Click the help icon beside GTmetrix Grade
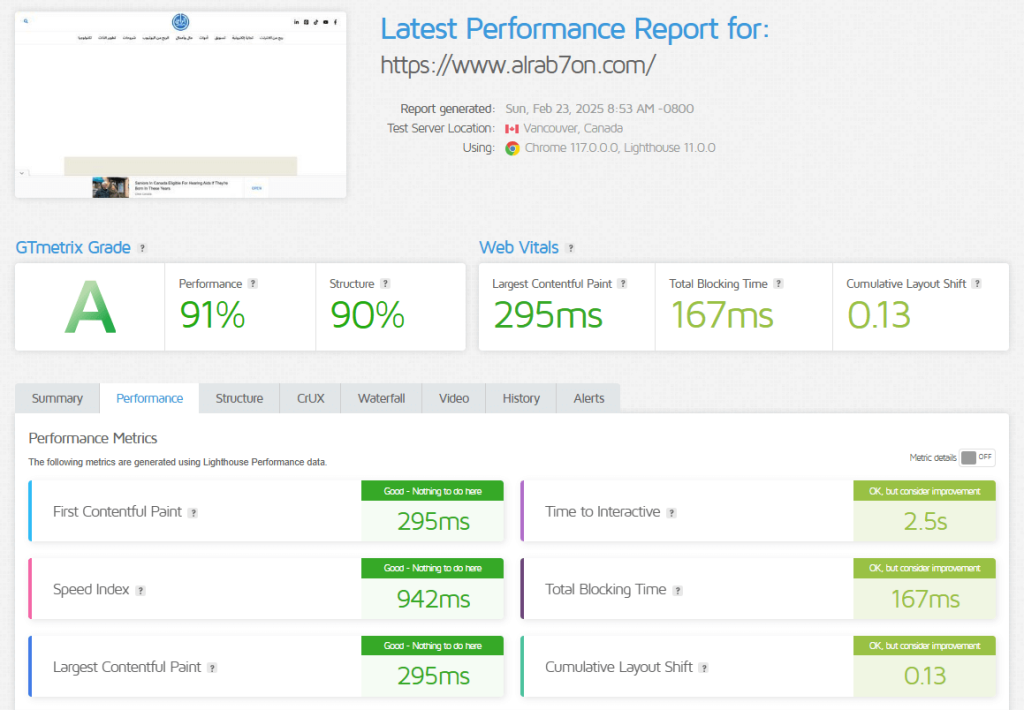 point(143,248)
